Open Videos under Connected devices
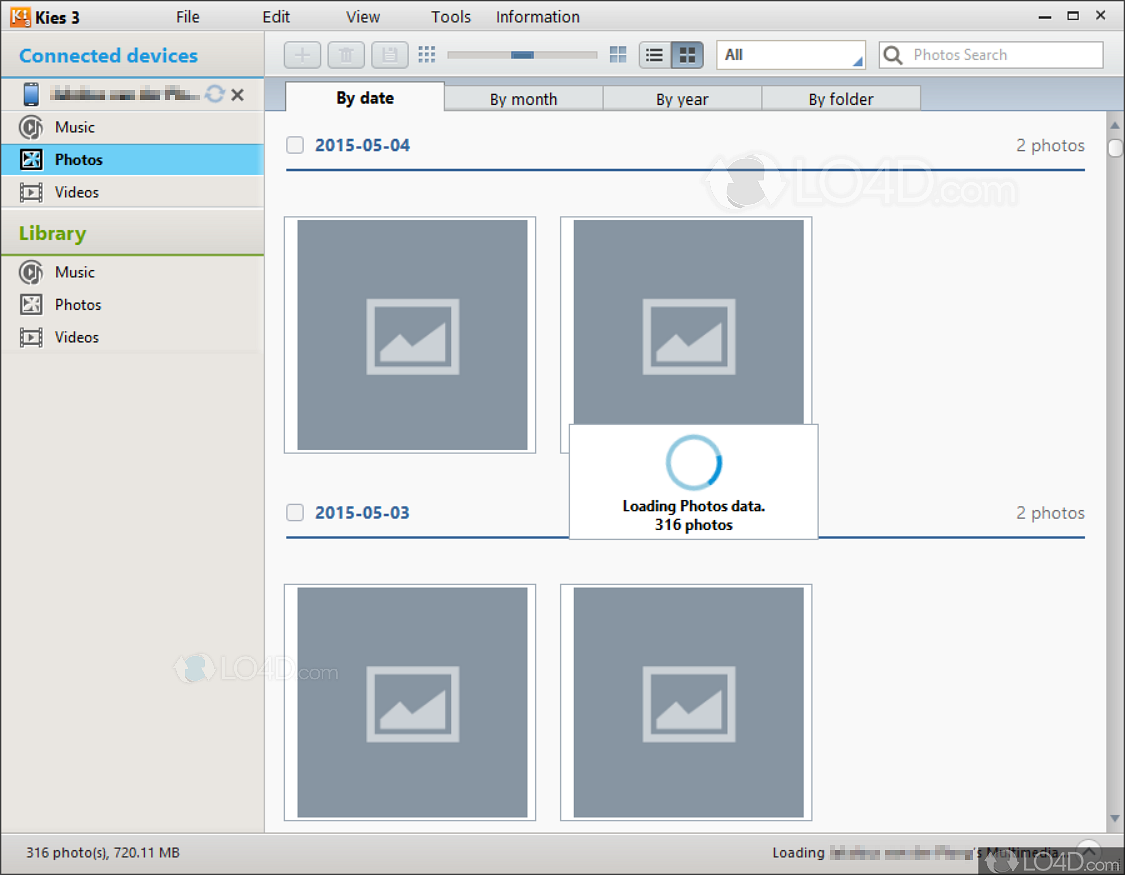1125x875 pixels. pyautogui.click(x=133, y=192)
